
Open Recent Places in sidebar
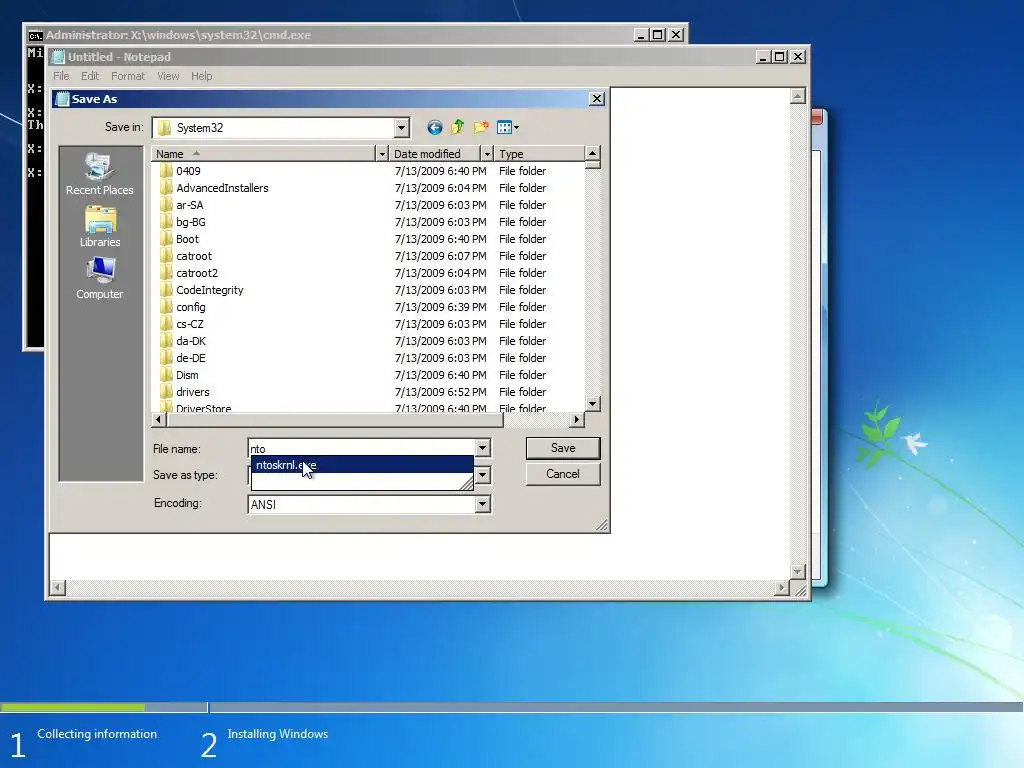(x=99, y=174)
